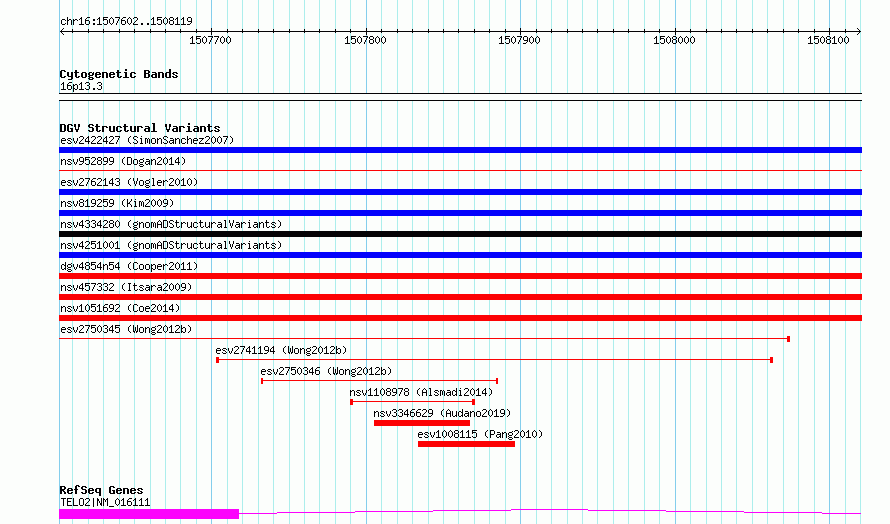Click the chr16:1507602..1508119 region label
This screenshot has height=524, width=890.
click(126, 22)
